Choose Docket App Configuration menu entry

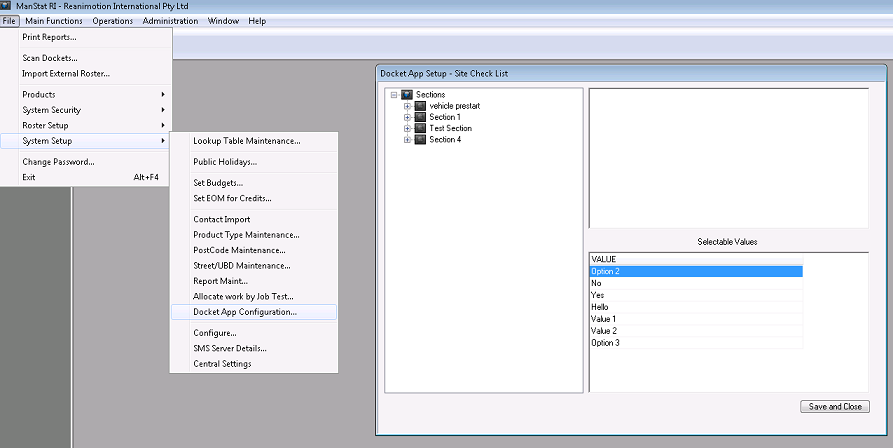[x=245, y=312]
